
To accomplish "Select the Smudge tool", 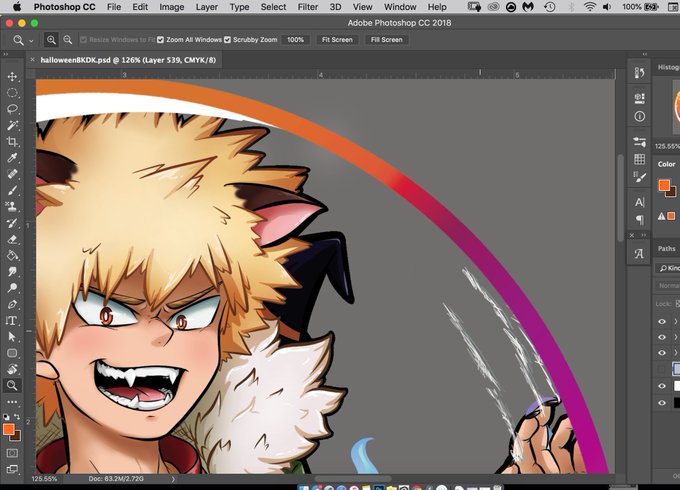I will 12,271.
